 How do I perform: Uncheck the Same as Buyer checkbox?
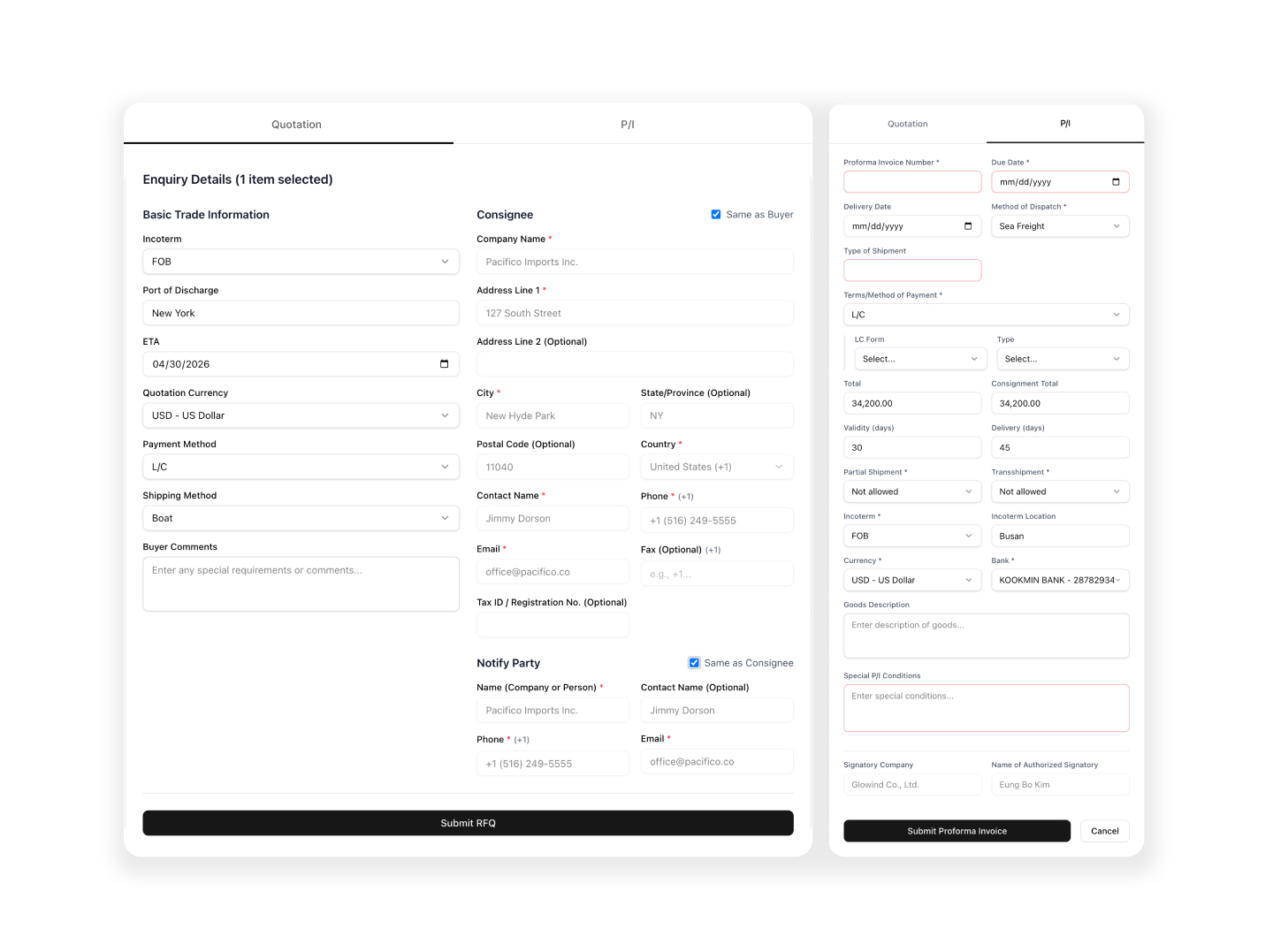pyautogui.click(x=716, y=215)
